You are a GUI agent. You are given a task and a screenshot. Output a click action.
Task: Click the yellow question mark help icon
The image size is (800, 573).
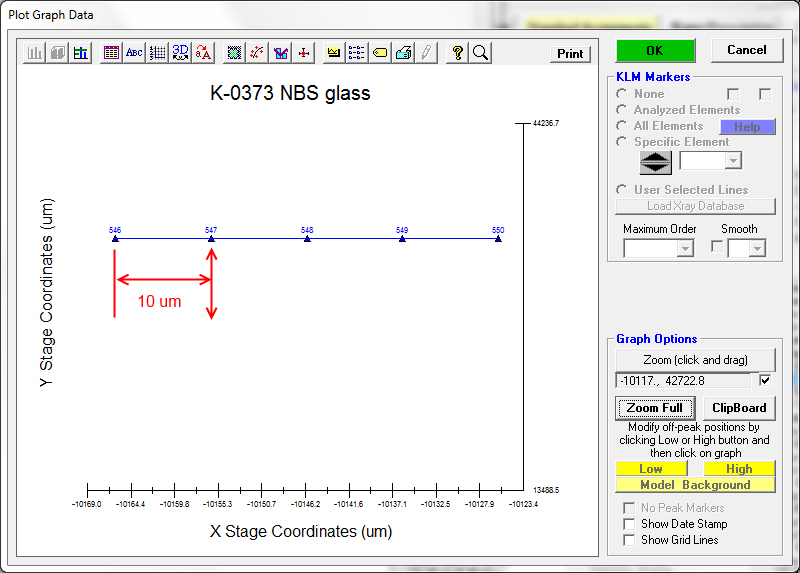457,53
